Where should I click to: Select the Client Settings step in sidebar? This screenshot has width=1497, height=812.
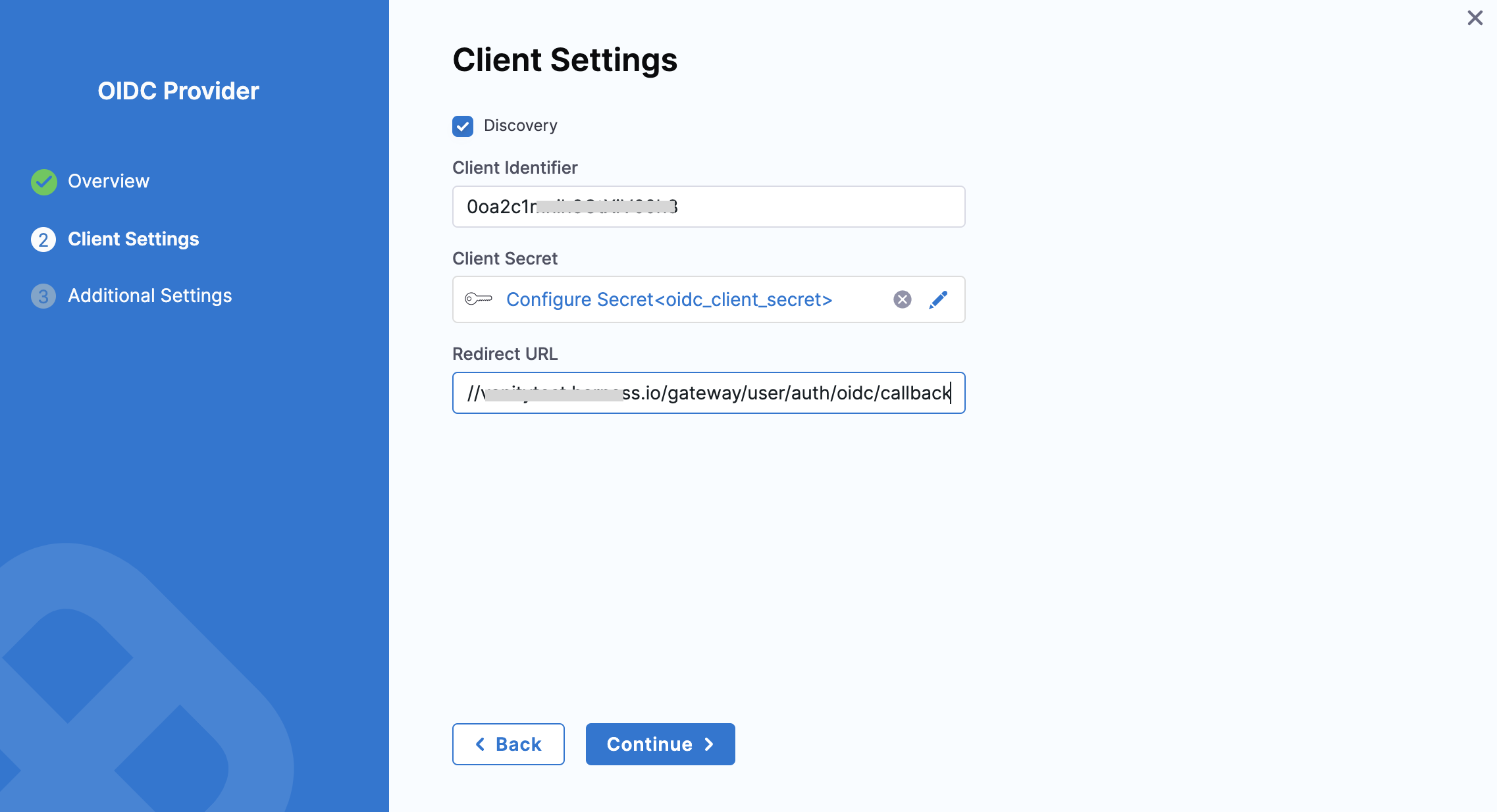pyautogui.click(x=133, y=240)
